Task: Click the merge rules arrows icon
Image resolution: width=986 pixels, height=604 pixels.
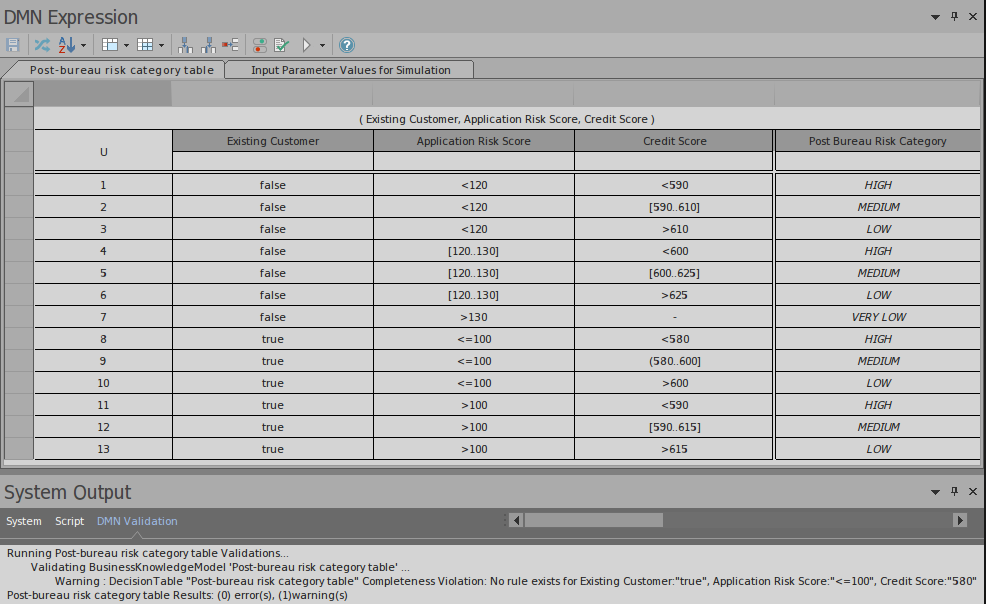Action: (x=42, y=45)
